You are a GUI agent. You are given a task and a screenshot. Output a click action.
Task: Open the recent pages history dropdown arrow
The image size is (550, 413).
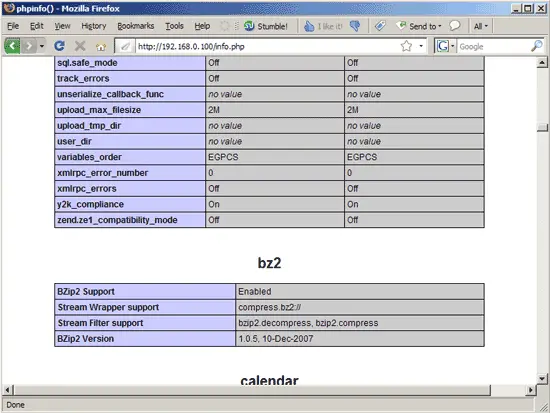point(42,46)
